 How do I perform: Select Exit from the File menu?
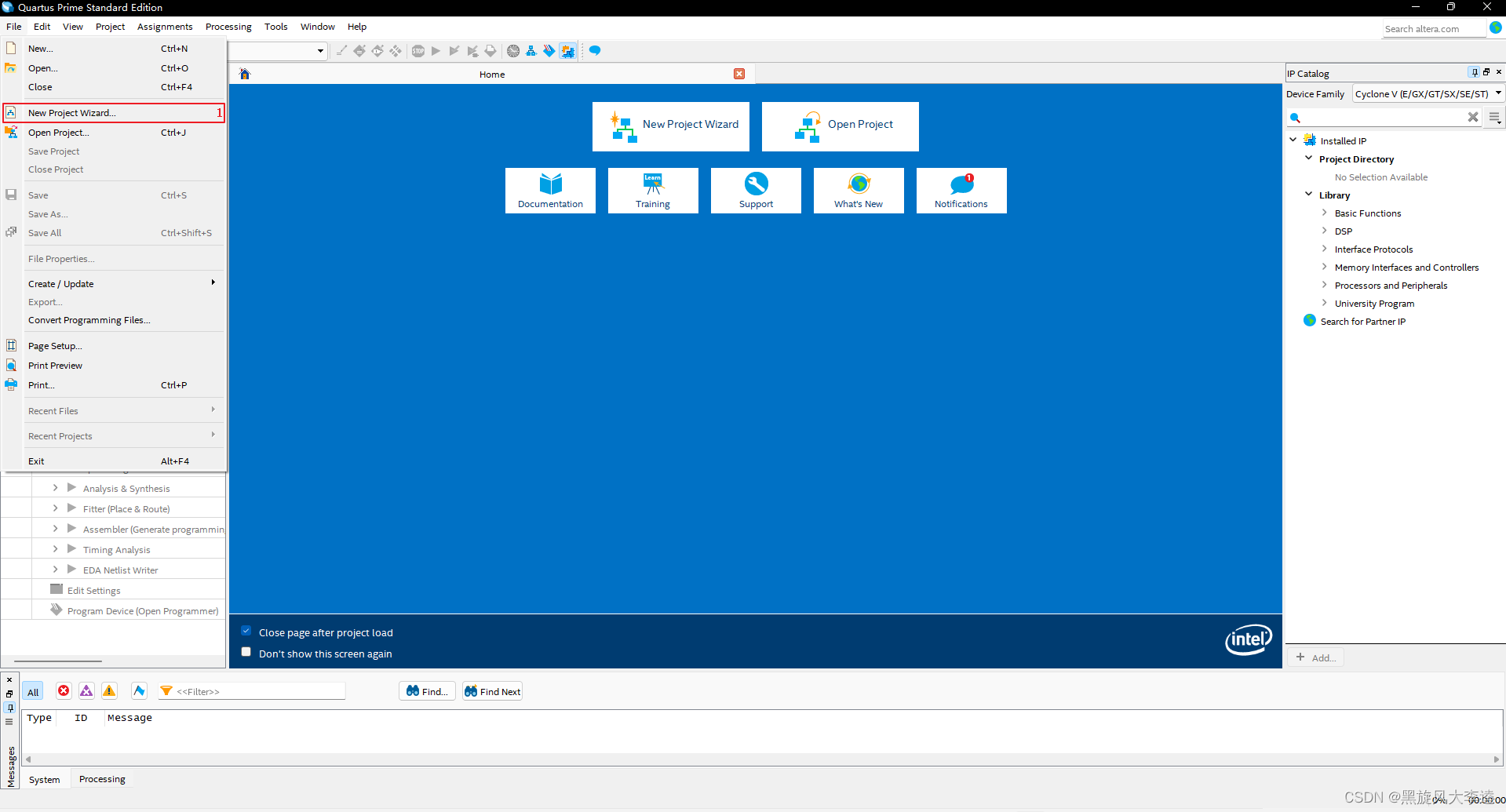[x=115, y=461]
